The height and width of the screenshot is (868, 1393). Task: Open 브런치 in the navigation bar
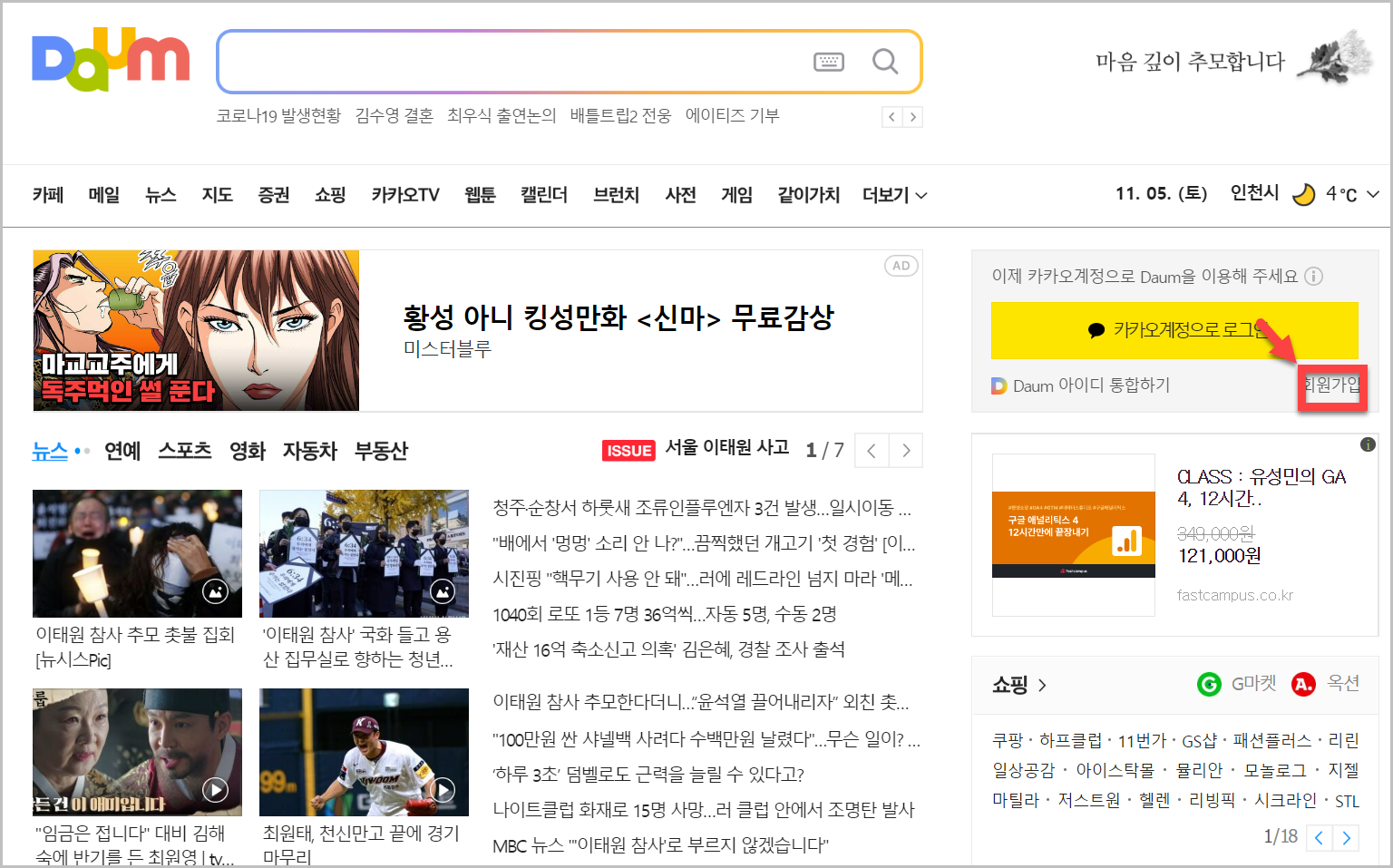[617, 195]
